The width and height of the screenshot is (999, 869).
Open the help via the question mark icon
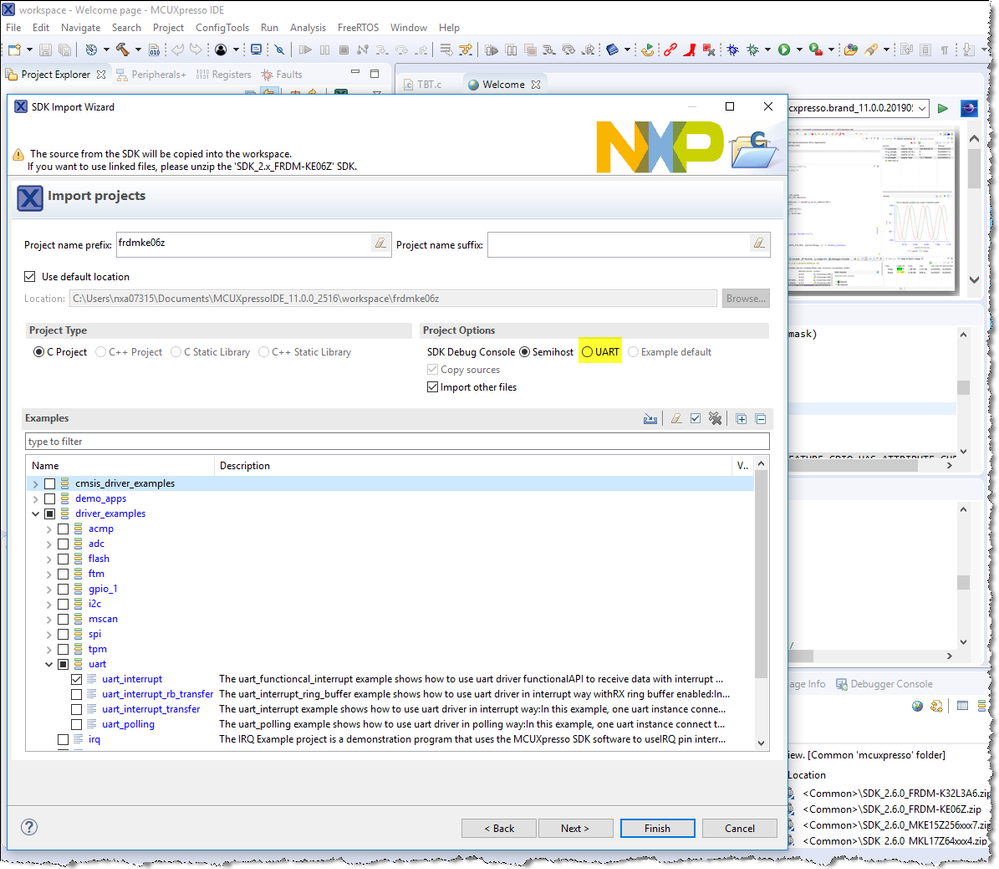pyautogui.click(x=29, y=827)
